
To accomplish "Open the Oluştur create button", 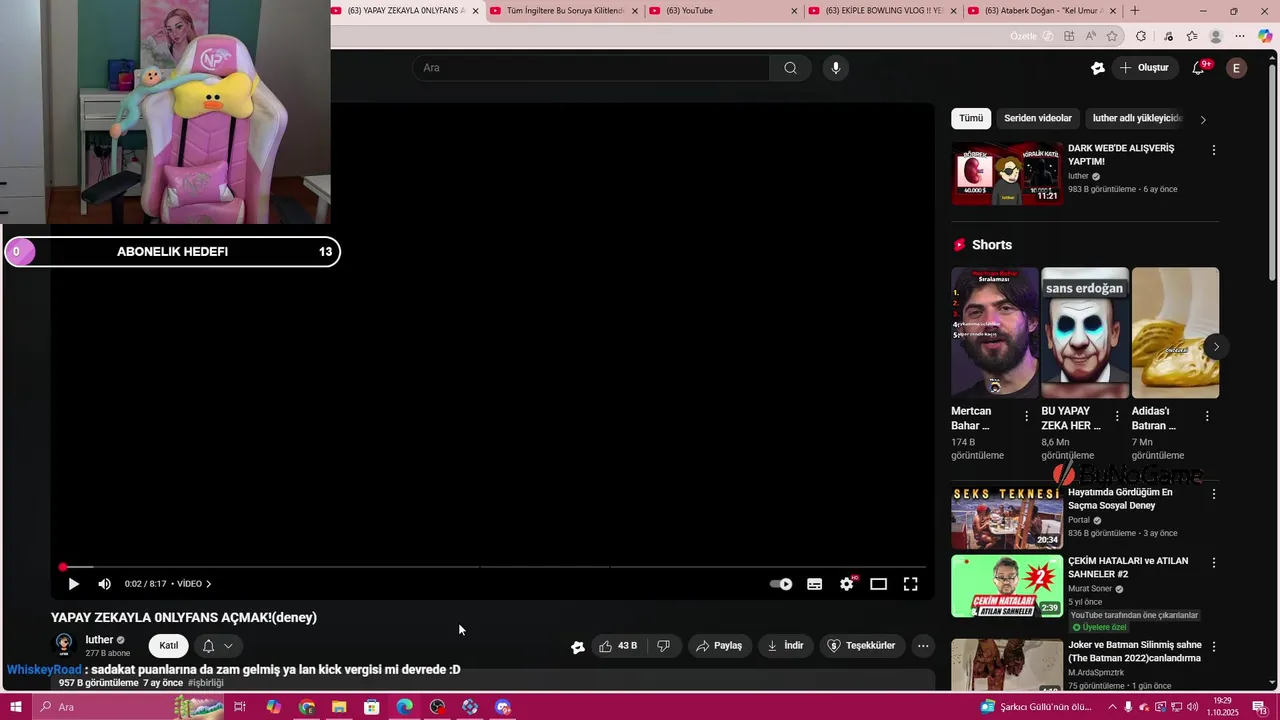I will click(1144, 68).
